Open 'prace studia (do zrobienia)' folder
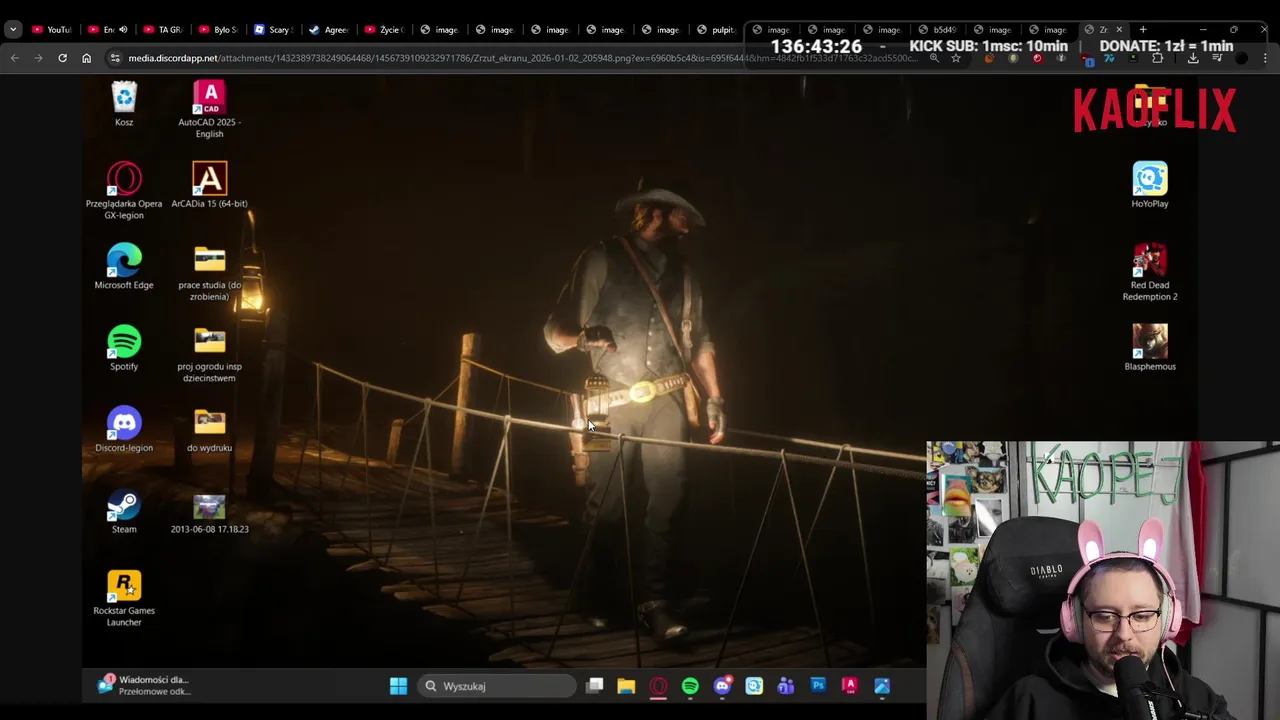Image resolution: width=1280 pixels, height=720 pixels. [x=209, y=272]
